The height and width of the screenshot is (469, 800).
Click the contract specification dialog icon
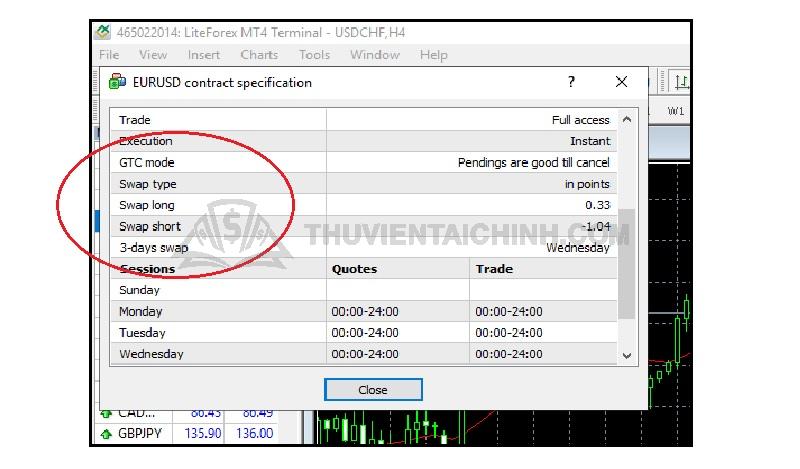pyautogui.click(x=117, y=82)
